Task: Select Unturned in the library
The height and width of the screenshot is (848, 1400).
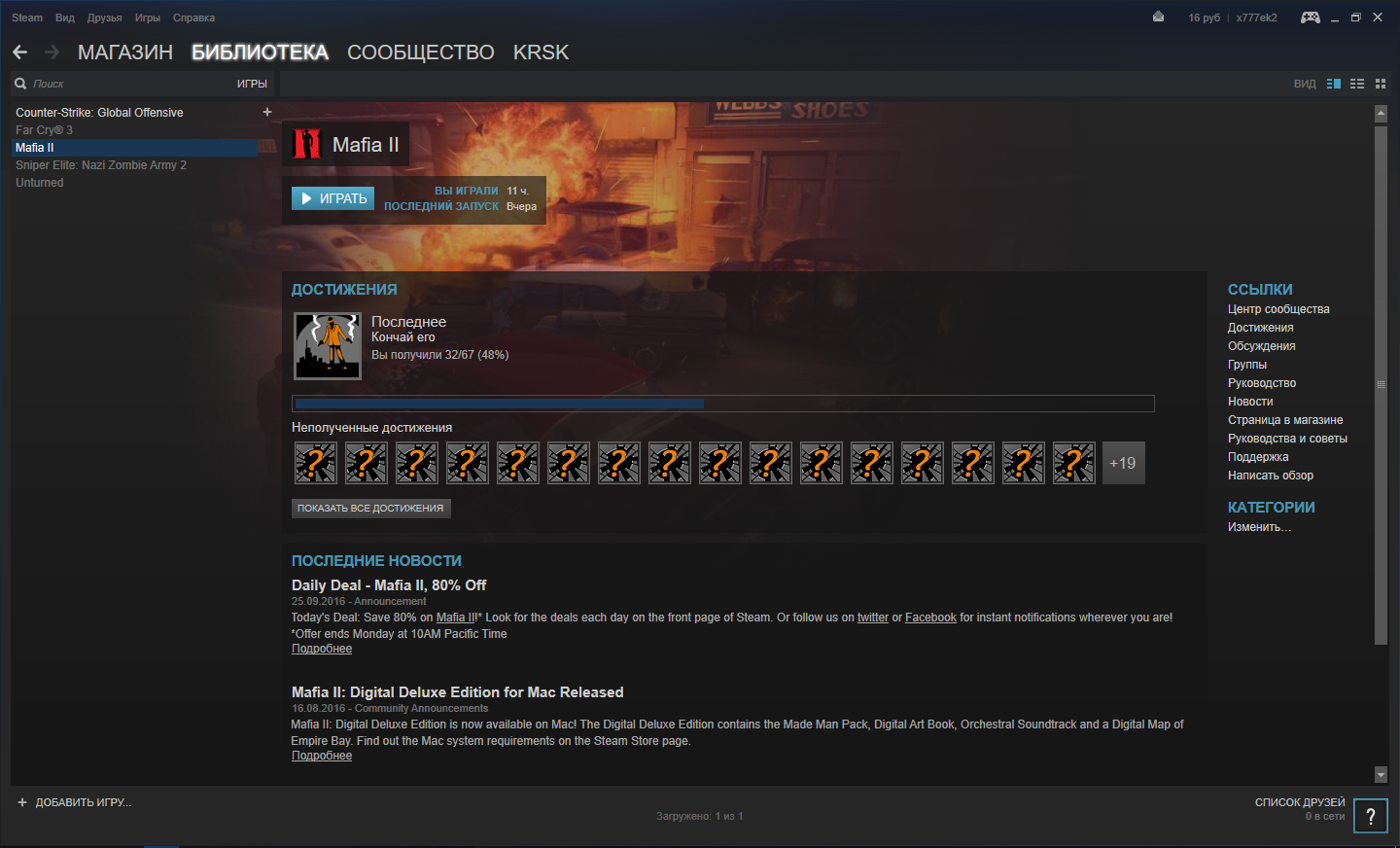Action: pos(40,183)
